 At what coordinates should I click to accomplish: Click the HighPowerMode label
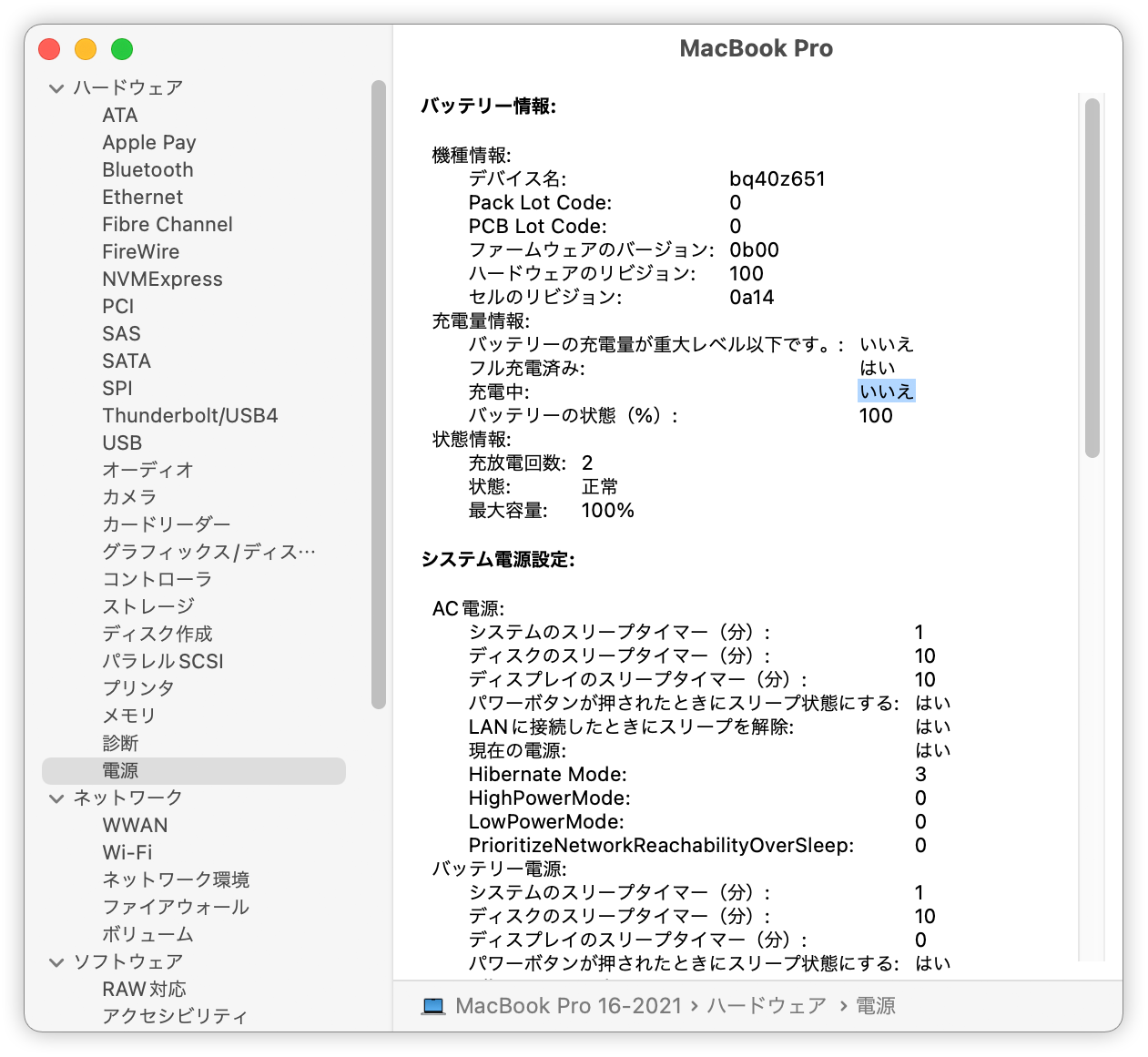coord(550,798)
